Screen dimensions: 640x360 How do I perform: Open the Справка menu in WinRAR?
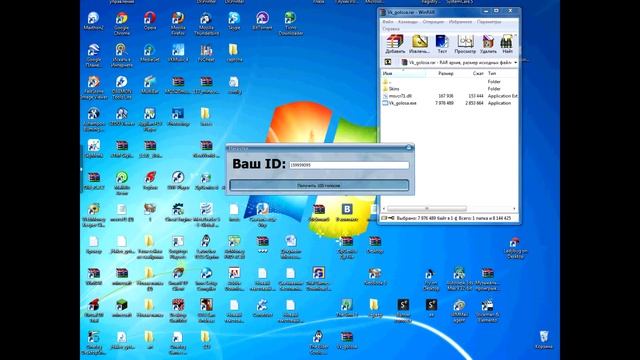pos(391,29)
